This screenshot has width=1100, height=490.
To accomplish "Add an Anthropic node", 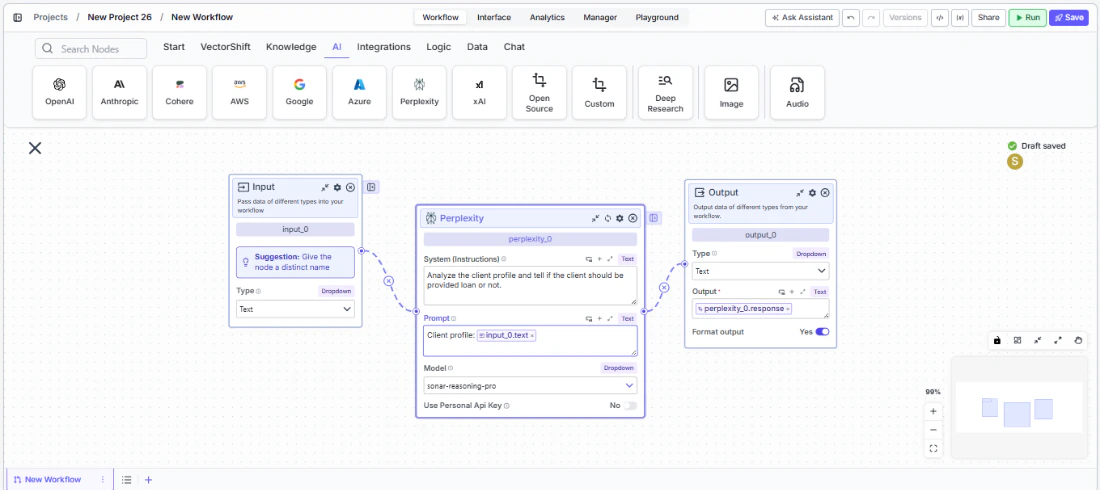I will [x=119, y=93].
